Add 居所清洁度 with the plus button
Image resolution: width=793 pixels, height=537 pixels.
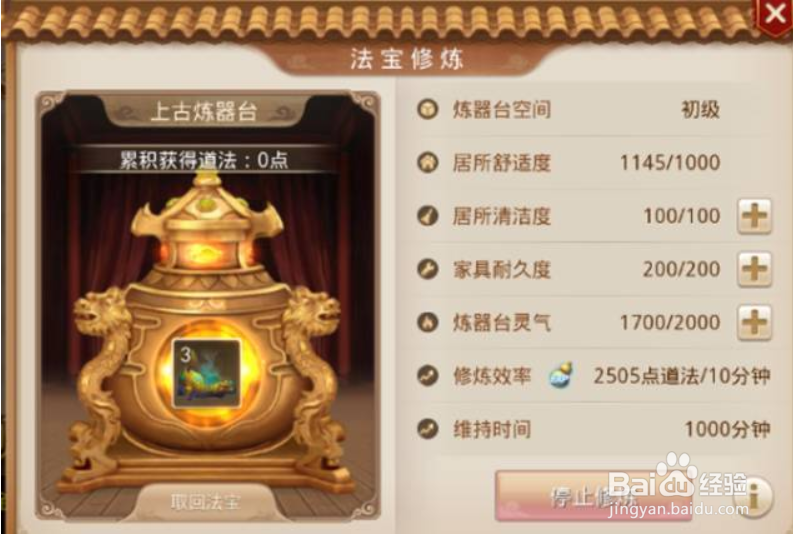754,216
